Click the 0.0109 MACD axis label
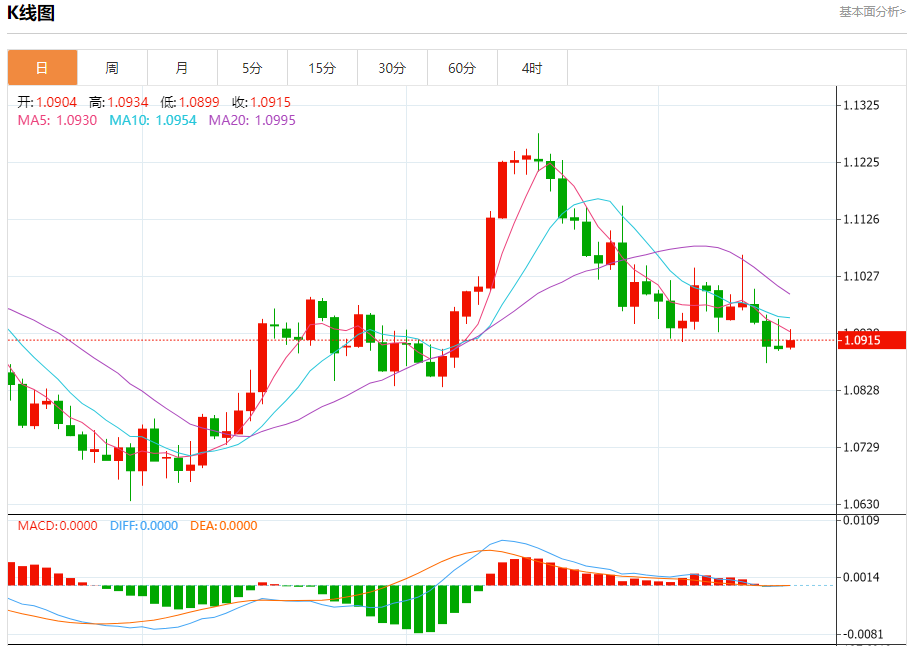913x646 pixels. (861, 520)
